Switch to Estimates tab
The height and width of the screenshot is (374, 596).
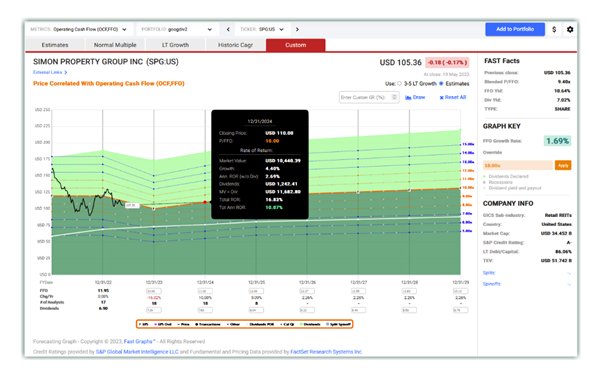pyautogui.click(x=55, y=45)
